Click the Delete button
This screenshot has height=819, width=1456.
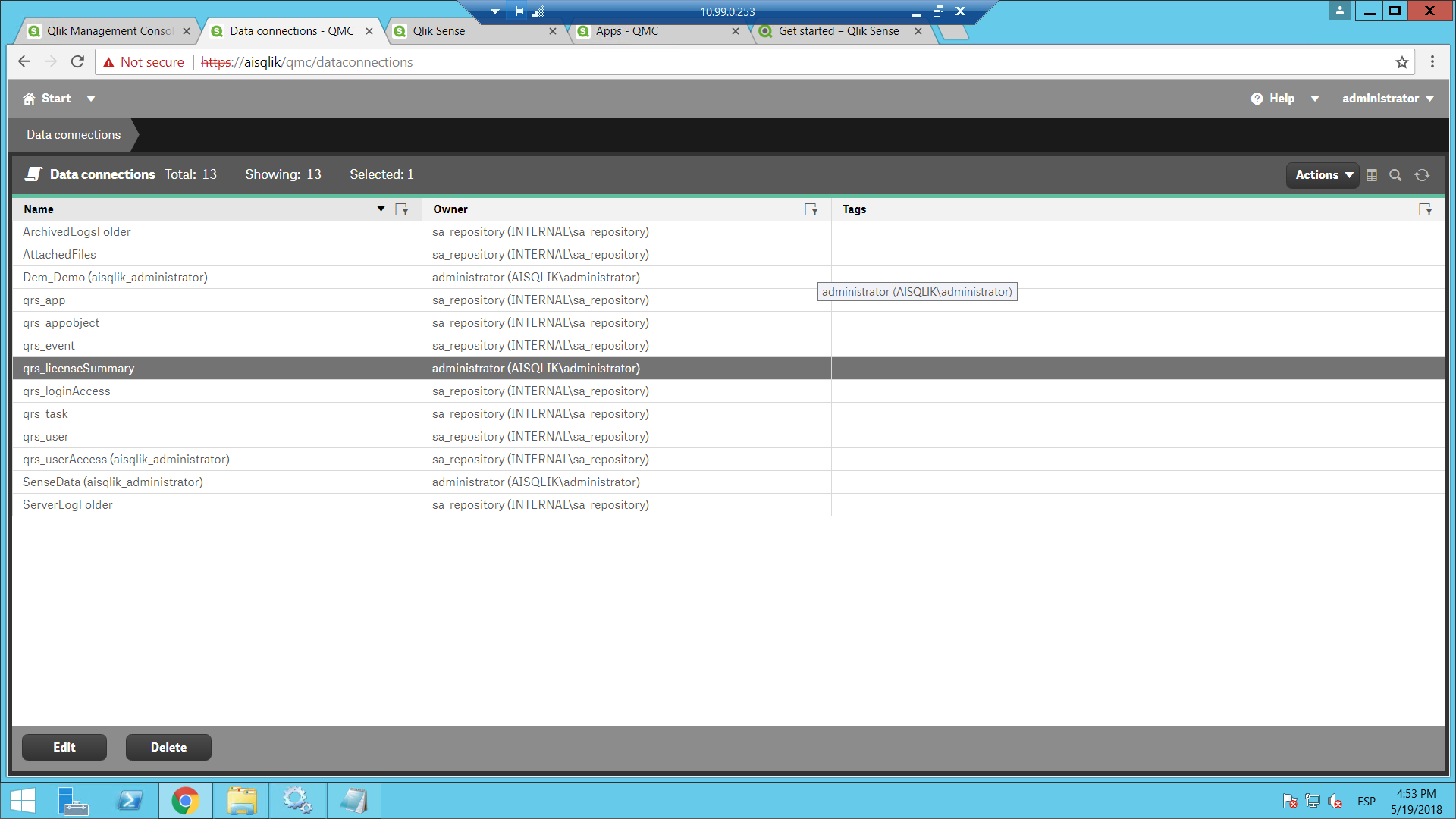pyautogui.click(x=168, y=747)
